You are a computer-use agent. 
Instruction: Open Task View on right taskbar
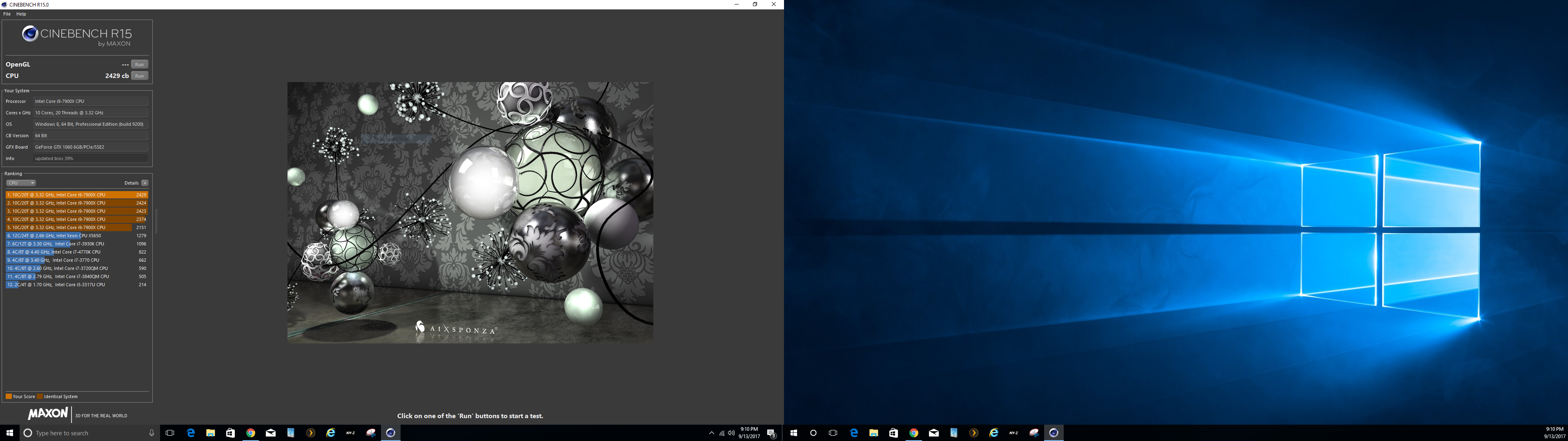(x=833, y=433)
